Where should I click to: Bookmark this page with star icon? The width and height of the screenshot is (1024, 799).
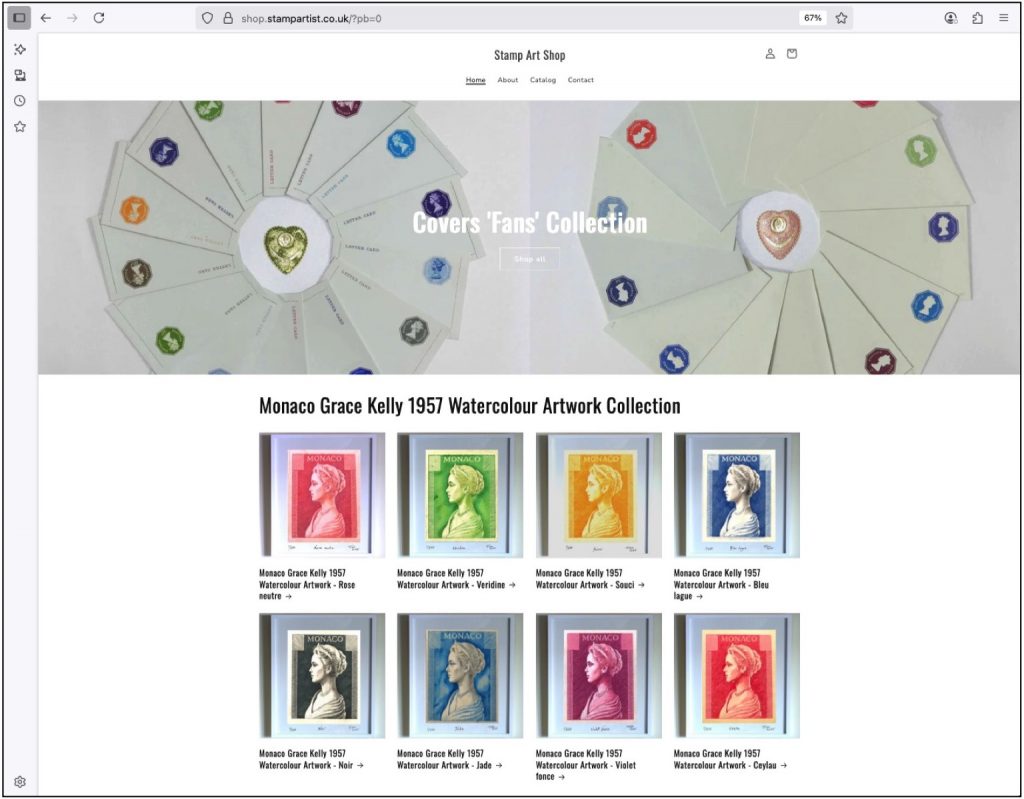[841, 18]
